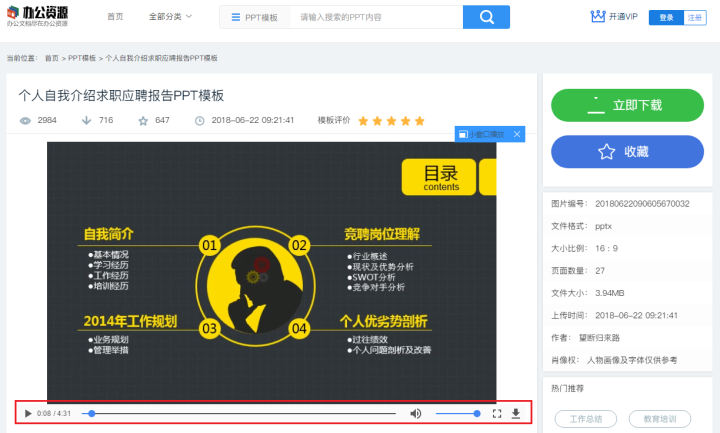Click the video preview slide area

(x=271, y=271)
